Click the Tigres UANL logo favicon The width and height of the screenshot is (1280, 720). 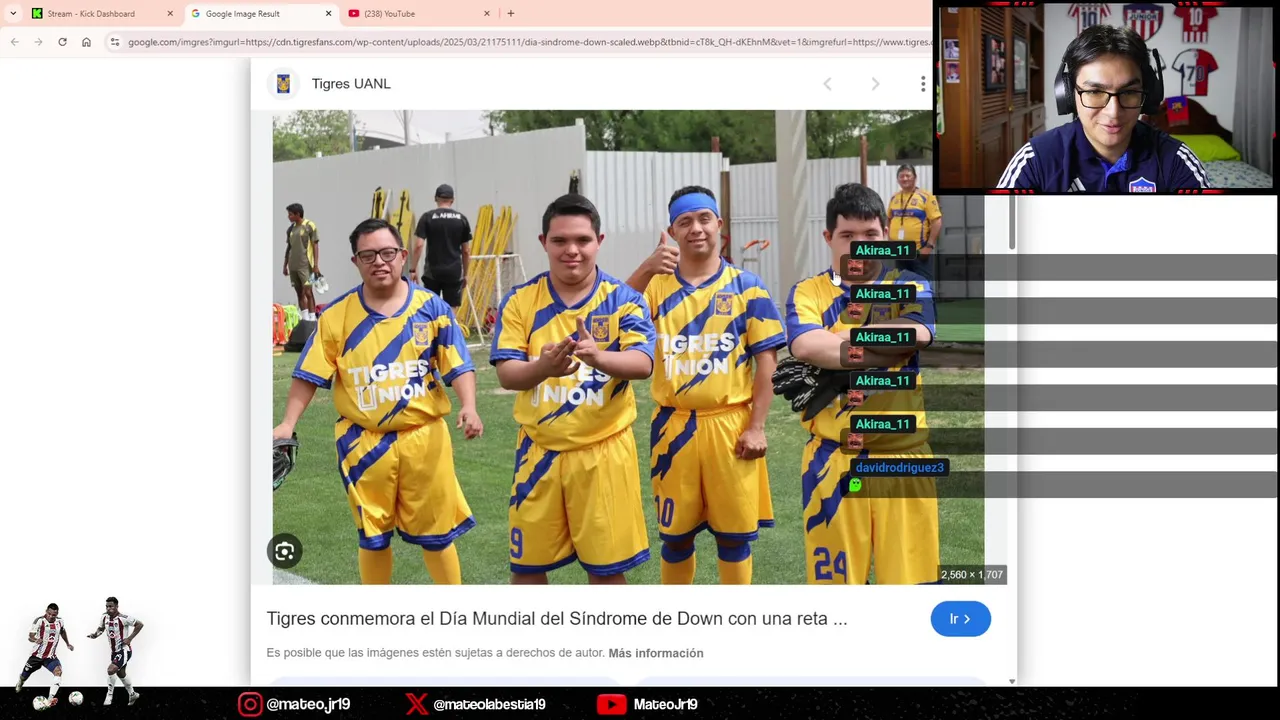(x=283, y=84)
